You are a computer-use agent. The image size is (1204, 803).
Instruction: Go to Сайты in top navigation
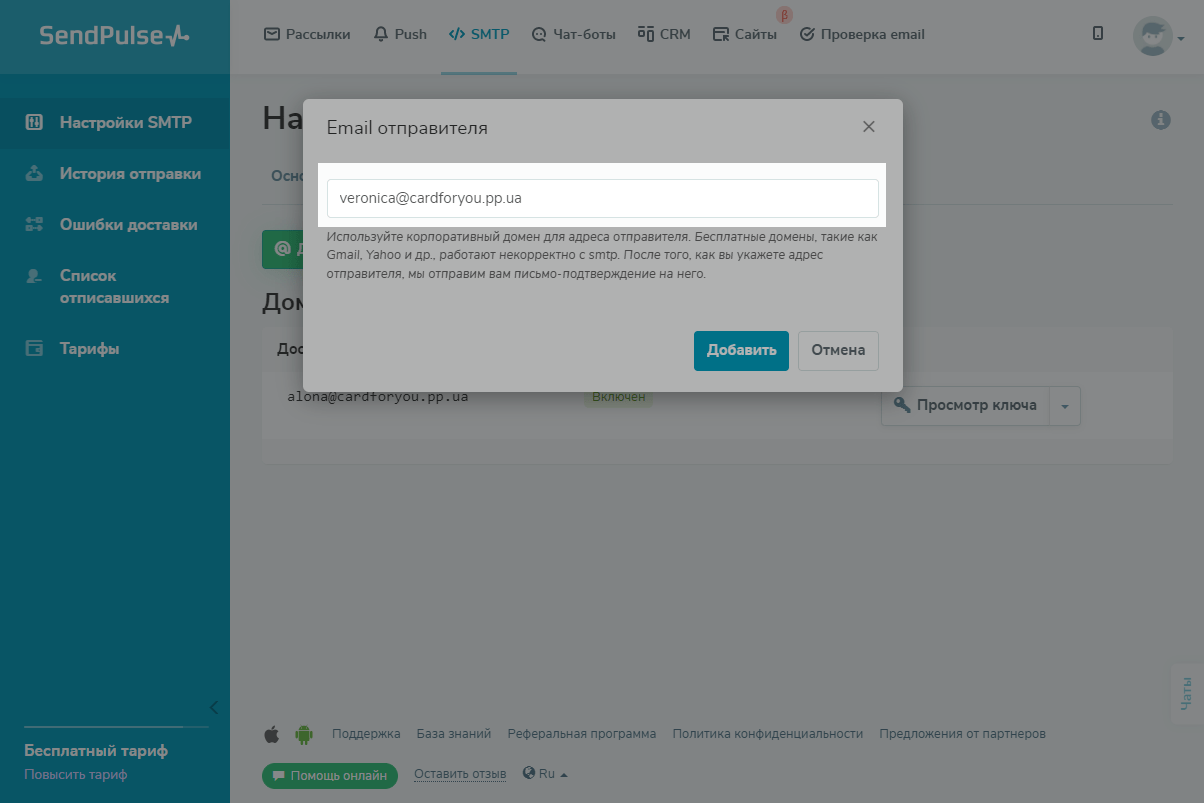click(745, 34)
